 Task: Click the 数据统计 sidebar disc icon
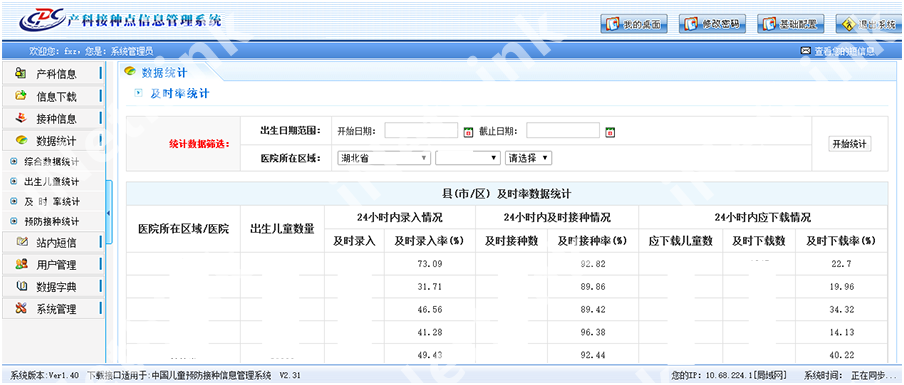[21, 140]
